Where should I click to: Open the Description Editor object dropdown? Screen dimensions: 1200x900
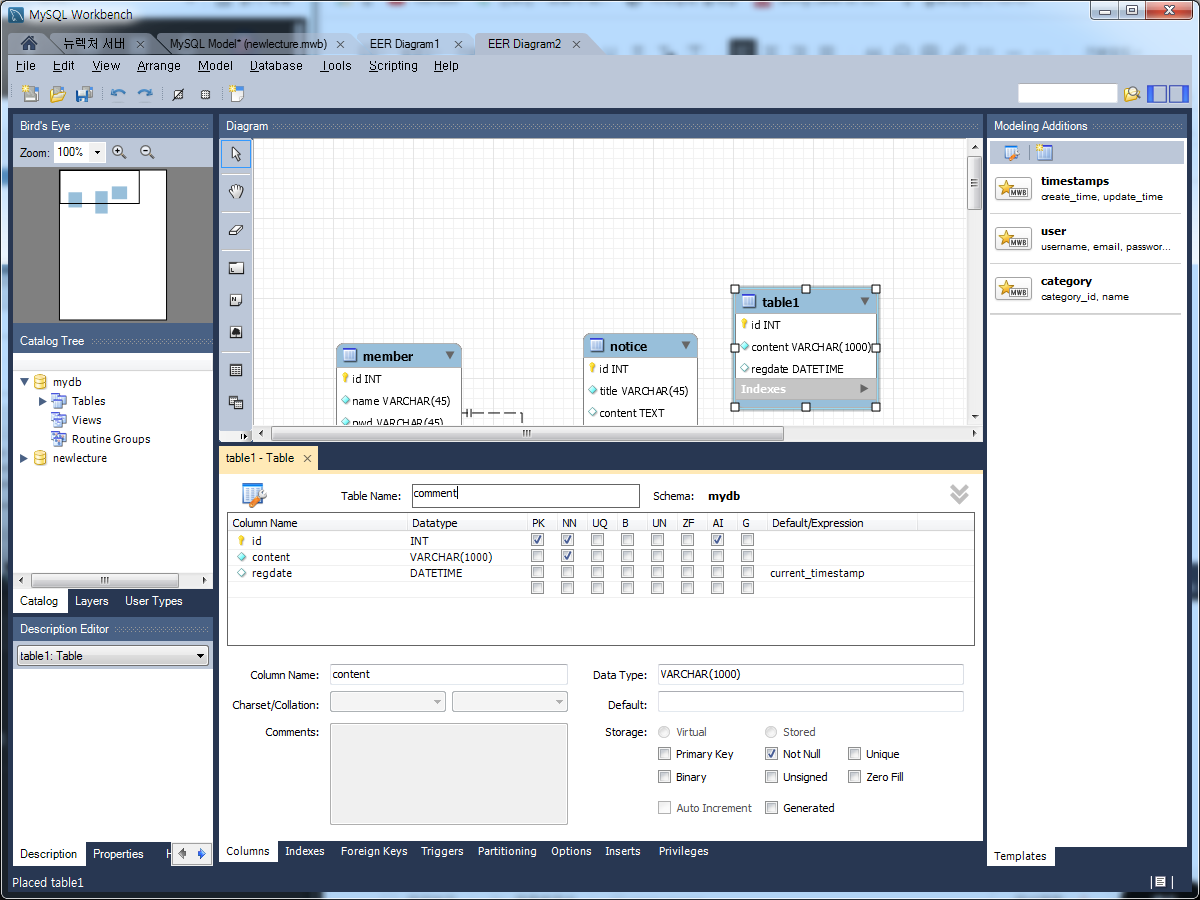[201, 656]
